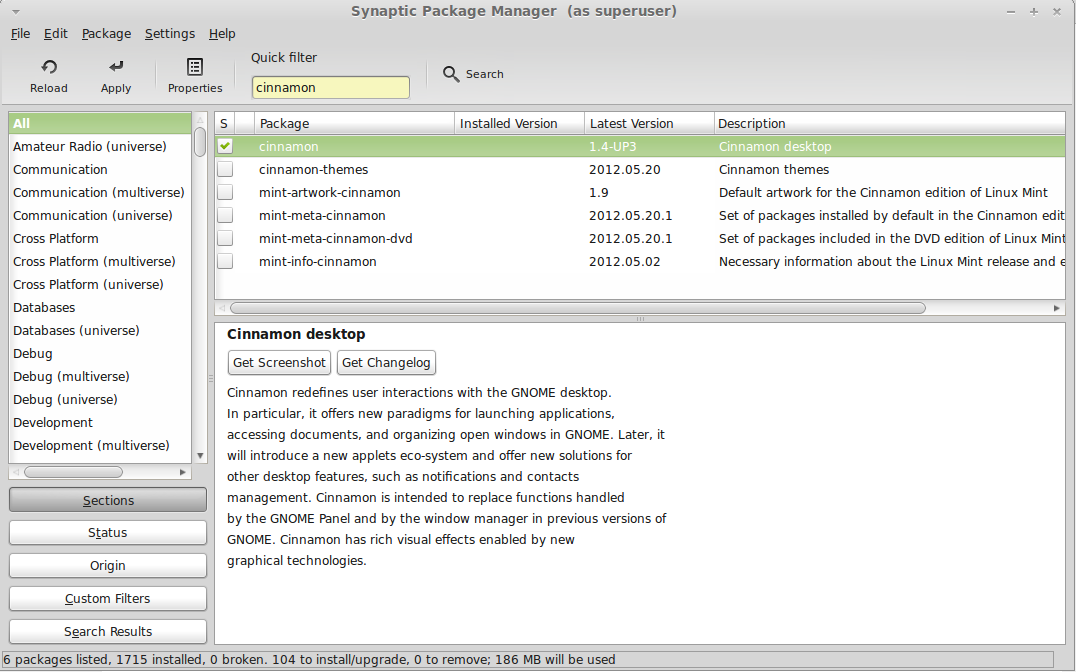Select Debug (multiverse) section
Viewport: 1076px width, 672px height.
coord(100,376)
